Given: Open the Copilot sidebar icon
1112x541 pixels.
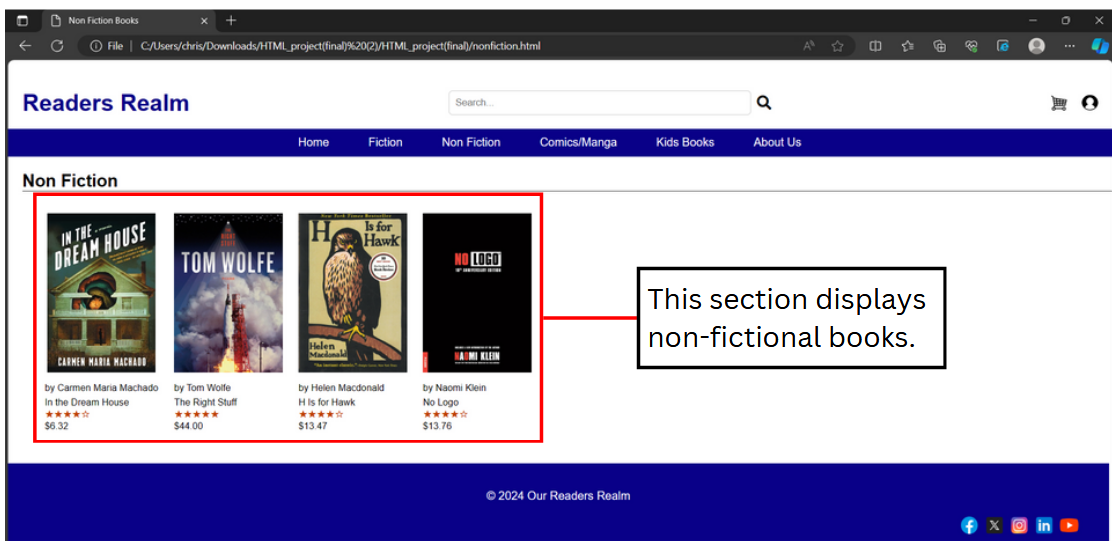Looking at the screenshot, I should click(1100, 46).
